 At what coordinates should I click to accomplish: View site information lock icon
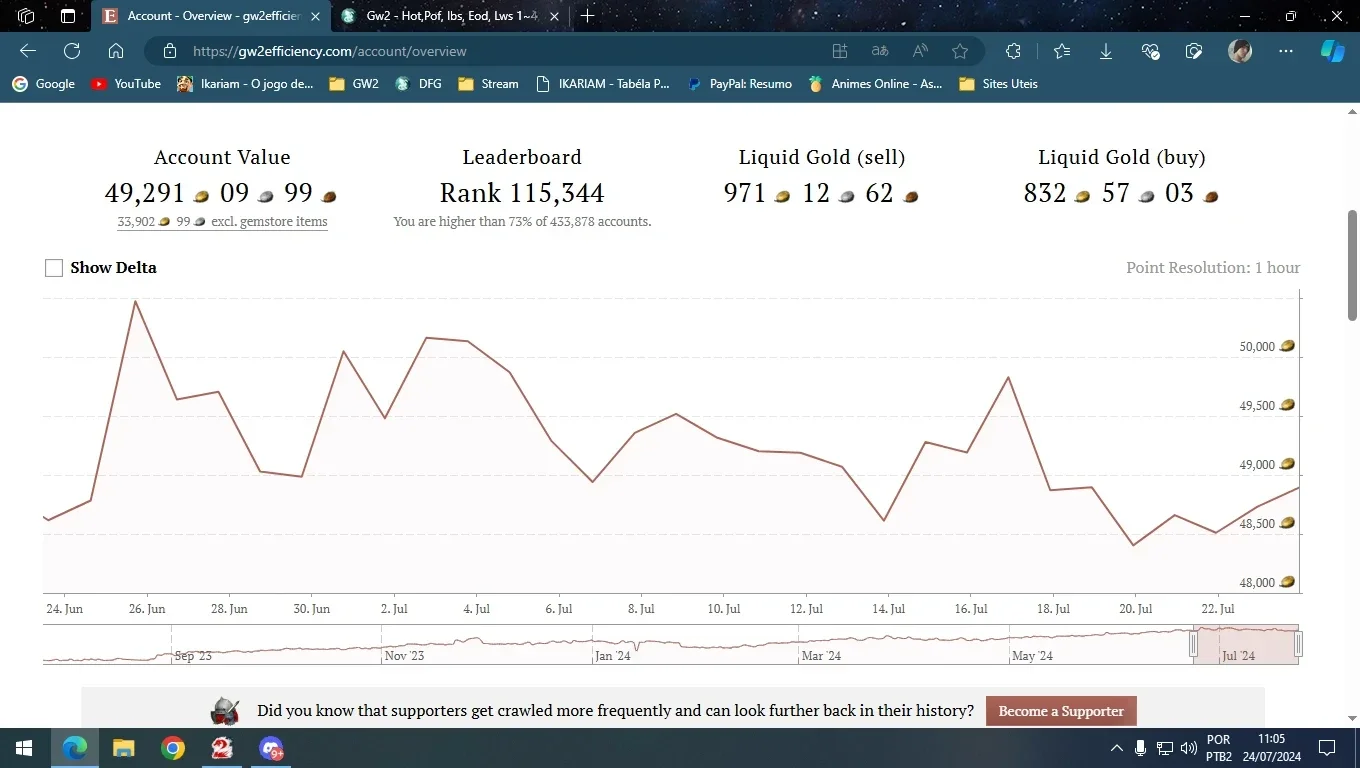170,51
